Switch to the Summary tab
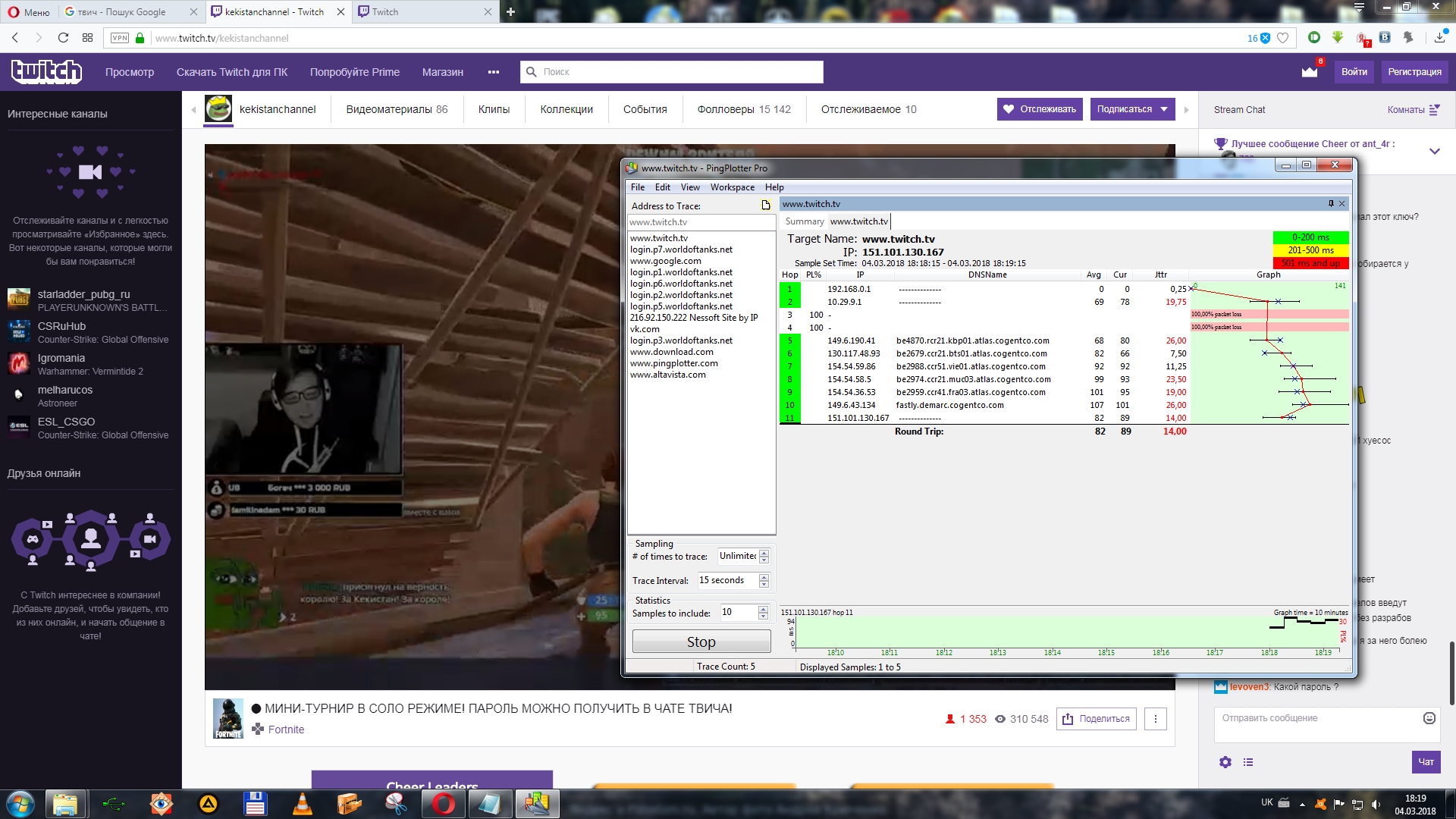 click(804, 221)
